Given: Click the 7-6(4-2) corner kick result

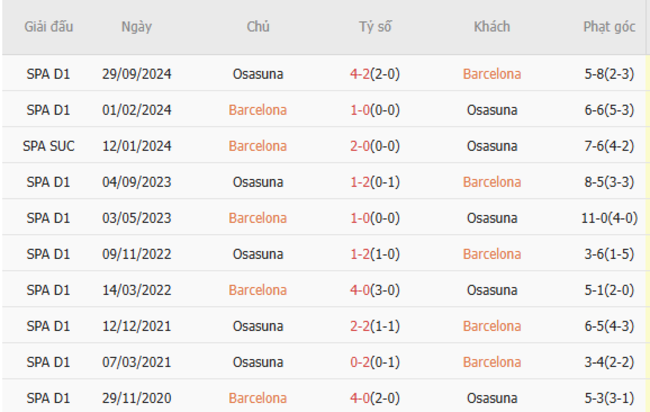Looking at the screenshot, I should [608, 146].
